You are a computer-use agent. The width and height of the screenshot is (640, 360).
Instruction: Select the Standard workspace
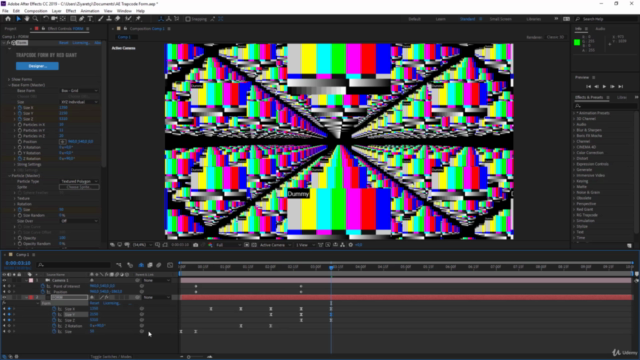467,19
